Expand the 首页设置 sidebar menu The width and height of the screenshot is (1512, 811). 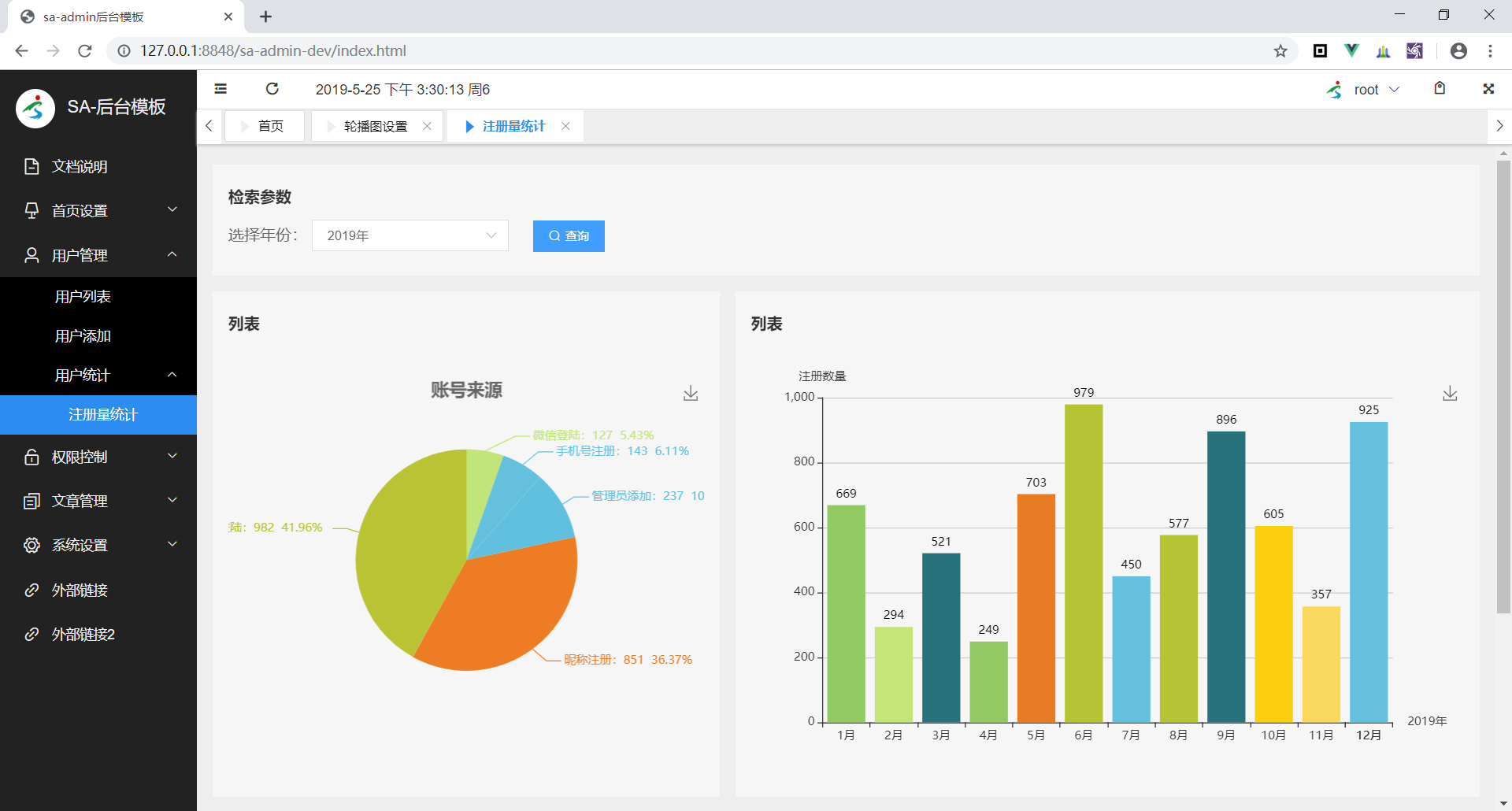click(98, 210)
